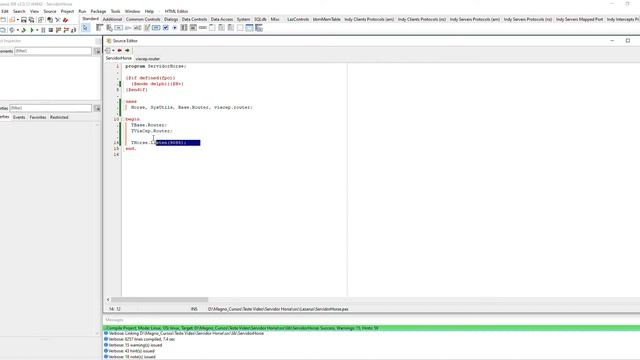Screen dimensions: 640x360
Task: Pick the TRadioGroup component icon
Action: (x=222, y=28)
